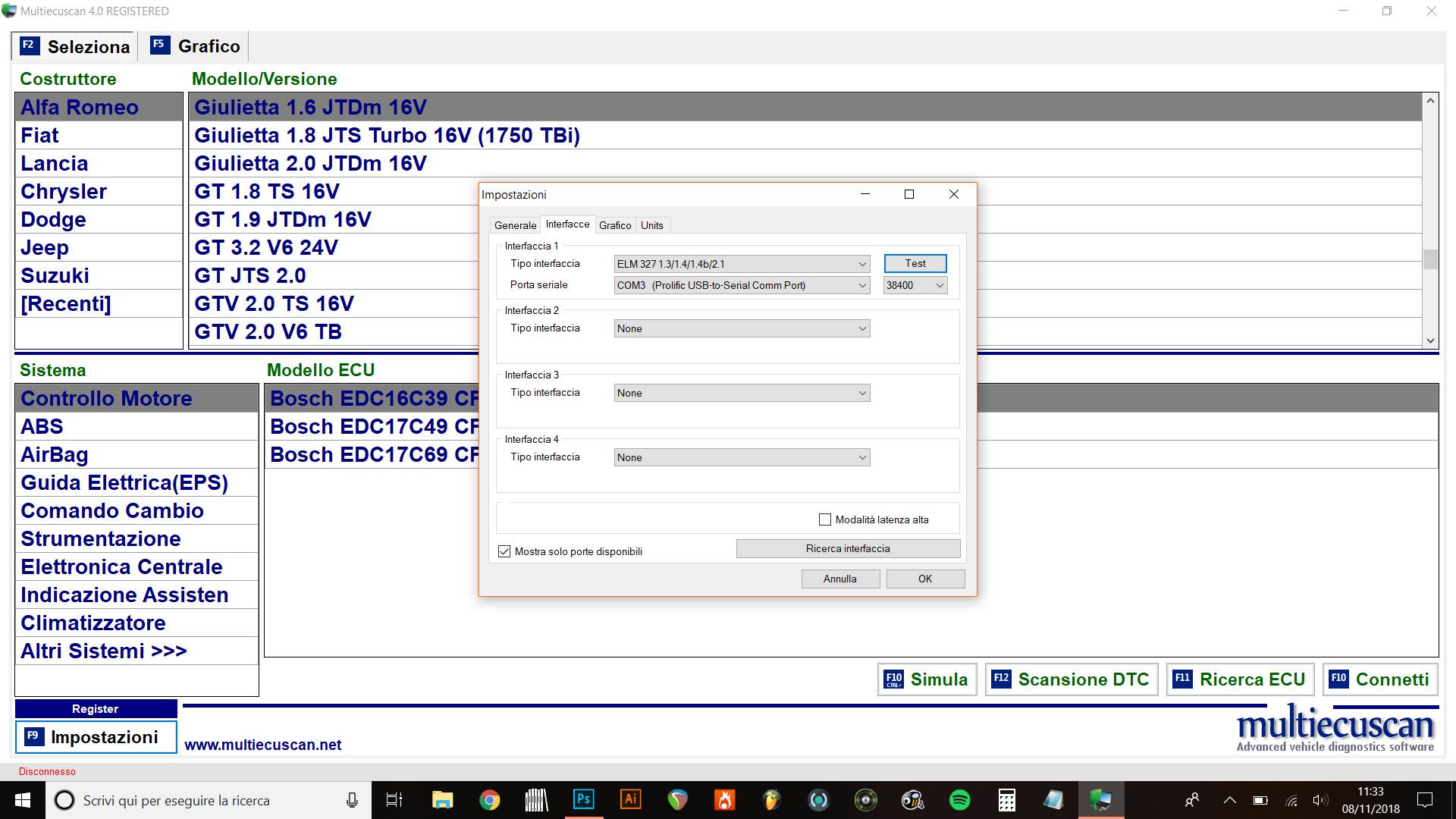Open Windows Start menu
Viewport: 1456px width, 819px height.
tap(22, 800)
